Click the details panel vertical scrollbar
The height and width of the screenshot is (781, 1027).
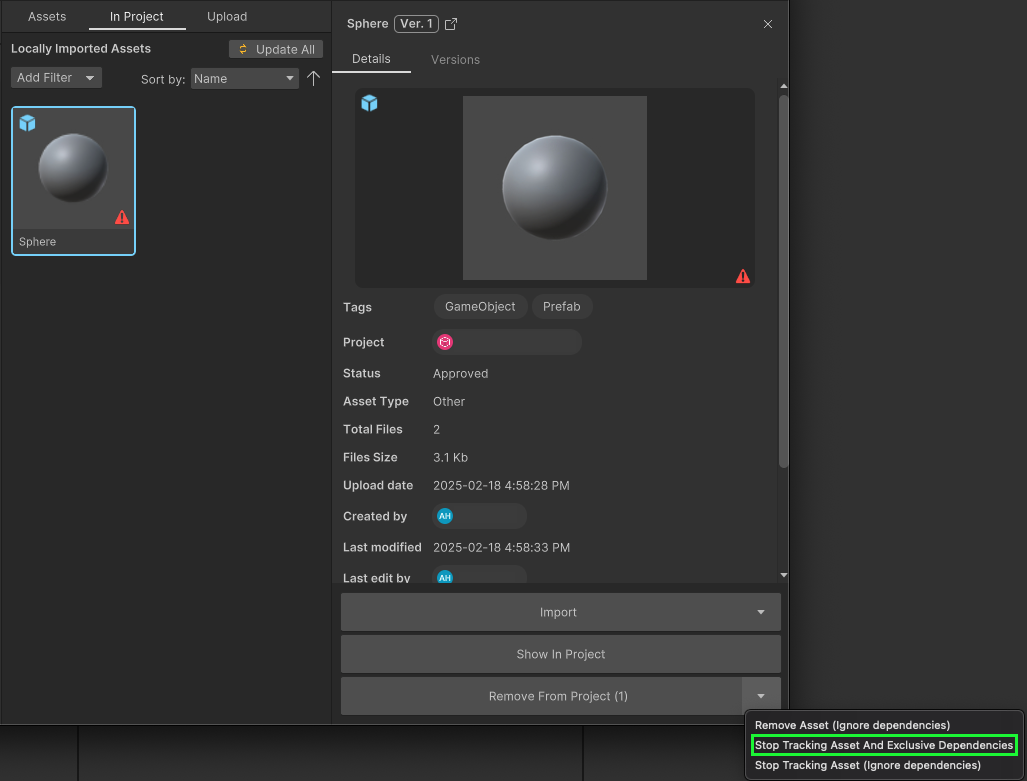[x=783, y=280]
